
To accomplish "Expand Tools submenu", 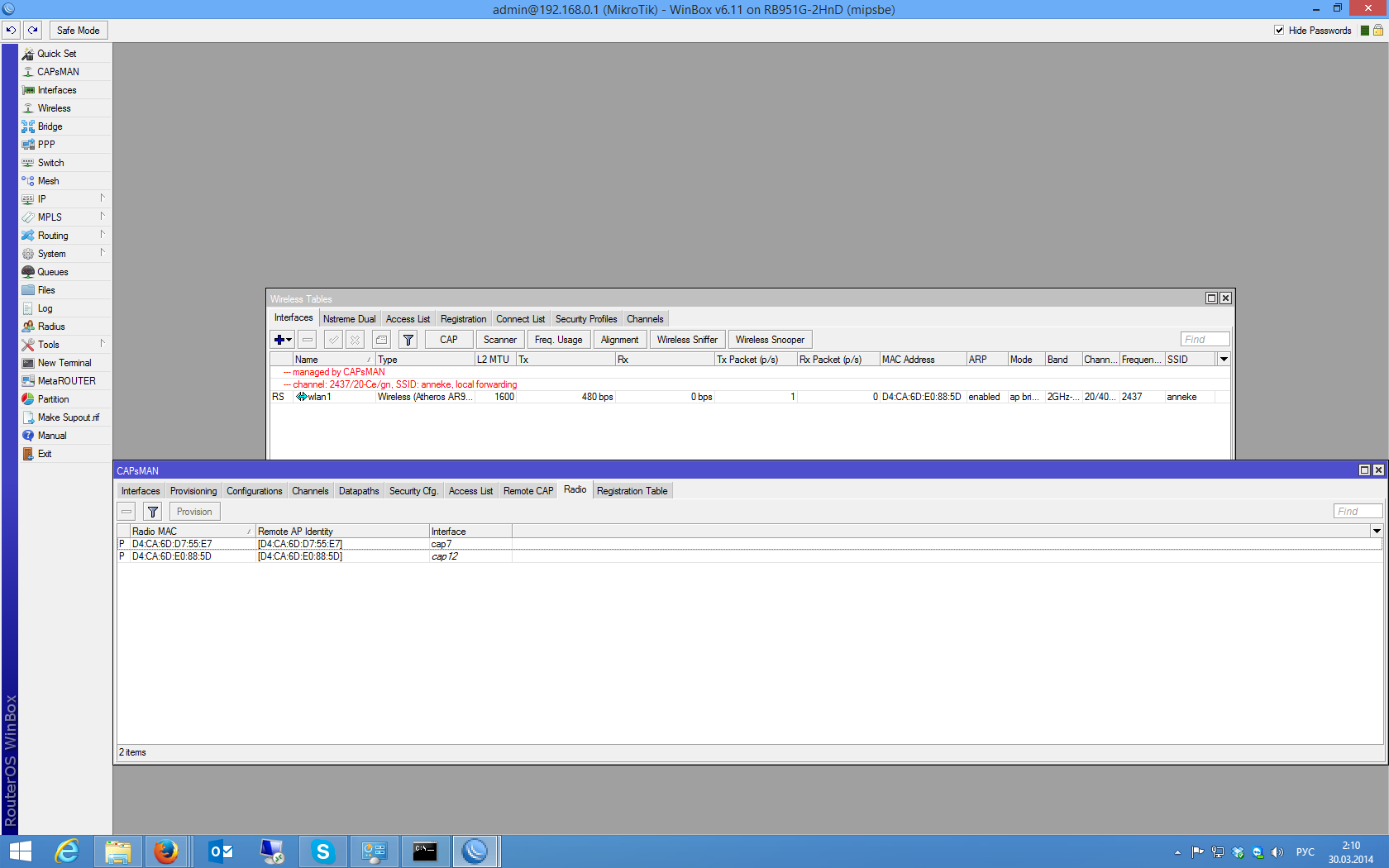I will [65, 345].
